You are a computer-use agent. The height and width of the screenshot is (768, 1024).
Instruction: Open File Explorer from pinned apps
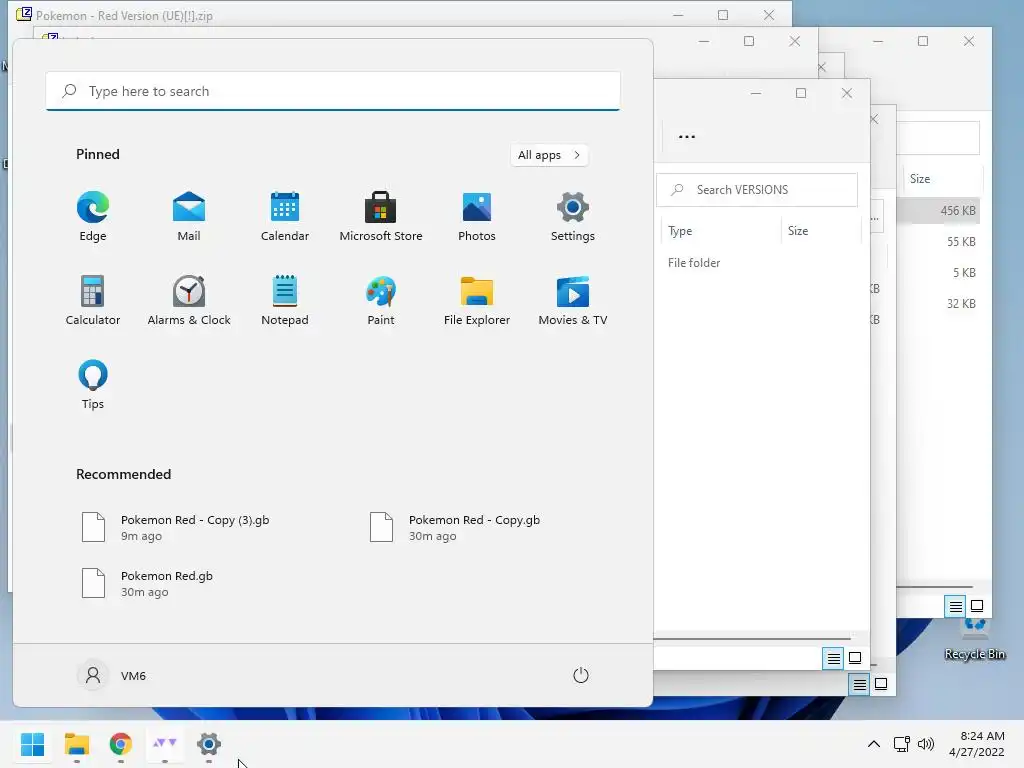click(x=477, y=300)
